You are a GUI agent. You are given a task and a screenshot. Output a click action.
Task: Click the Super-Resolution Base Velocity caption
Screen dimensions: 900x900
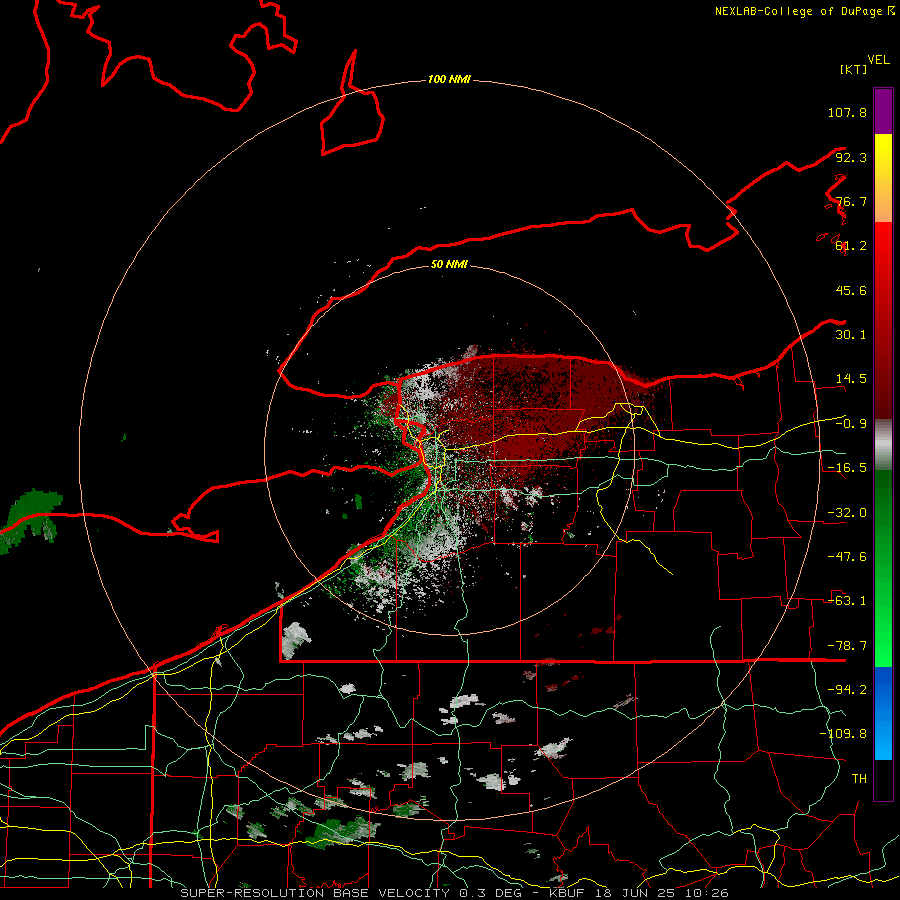click(454, 893)
